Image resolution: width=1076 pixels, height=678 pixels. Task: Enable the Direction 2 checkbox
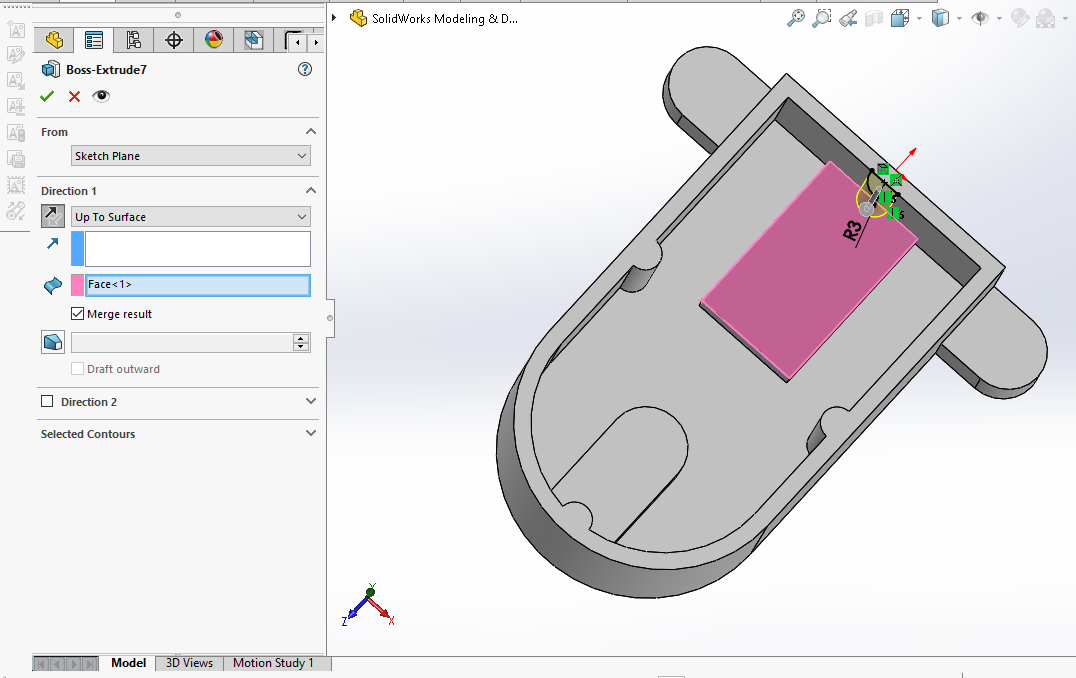(47, 402)
